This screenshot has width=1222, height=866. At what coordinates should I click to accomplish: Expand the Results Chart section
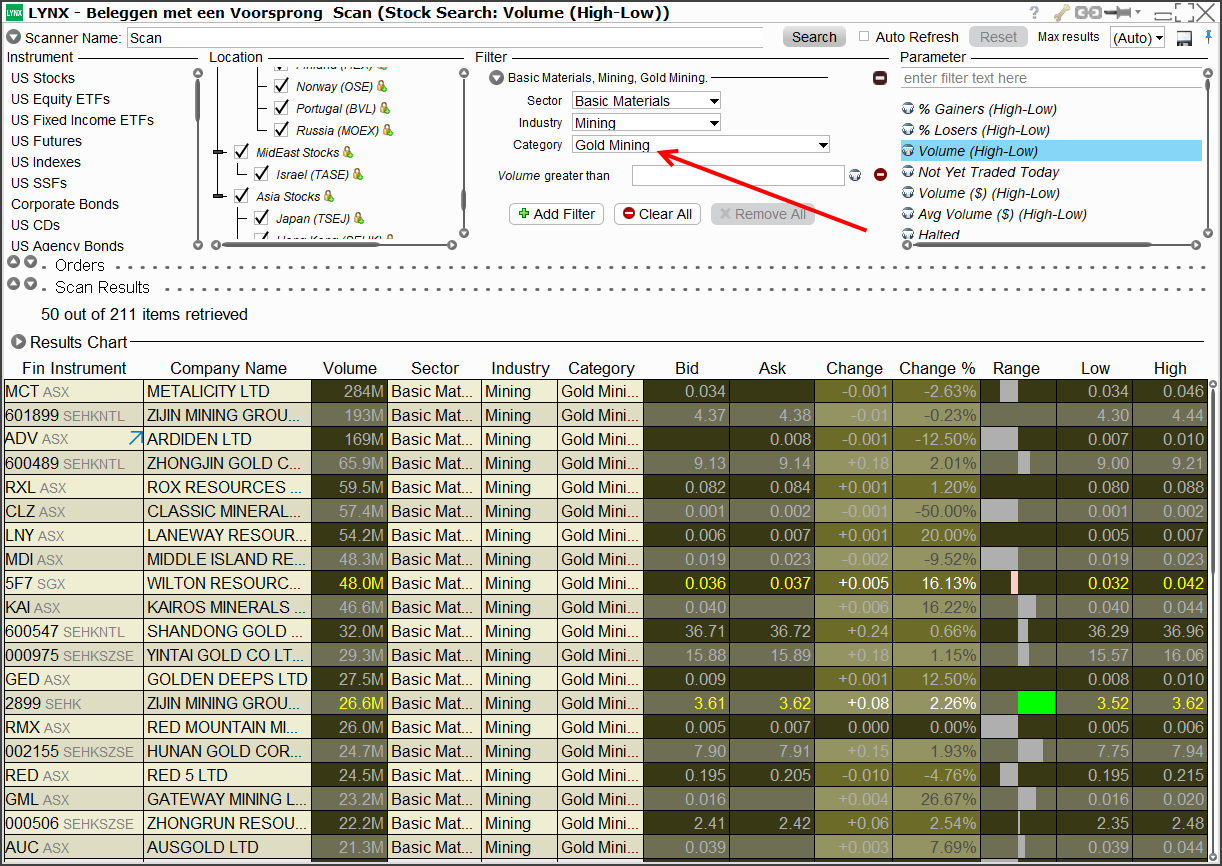click(18, 342)
